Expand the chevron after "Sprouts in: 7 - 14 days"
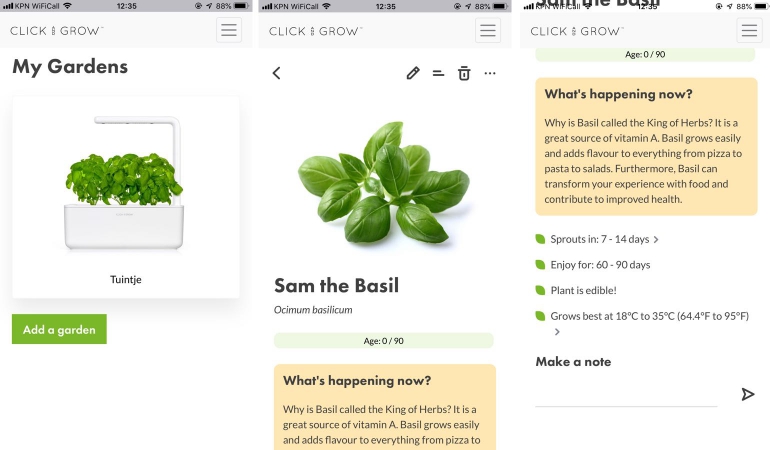Image resolution: width=770 pixels, height=450 pixels. [x=656, y=240]
